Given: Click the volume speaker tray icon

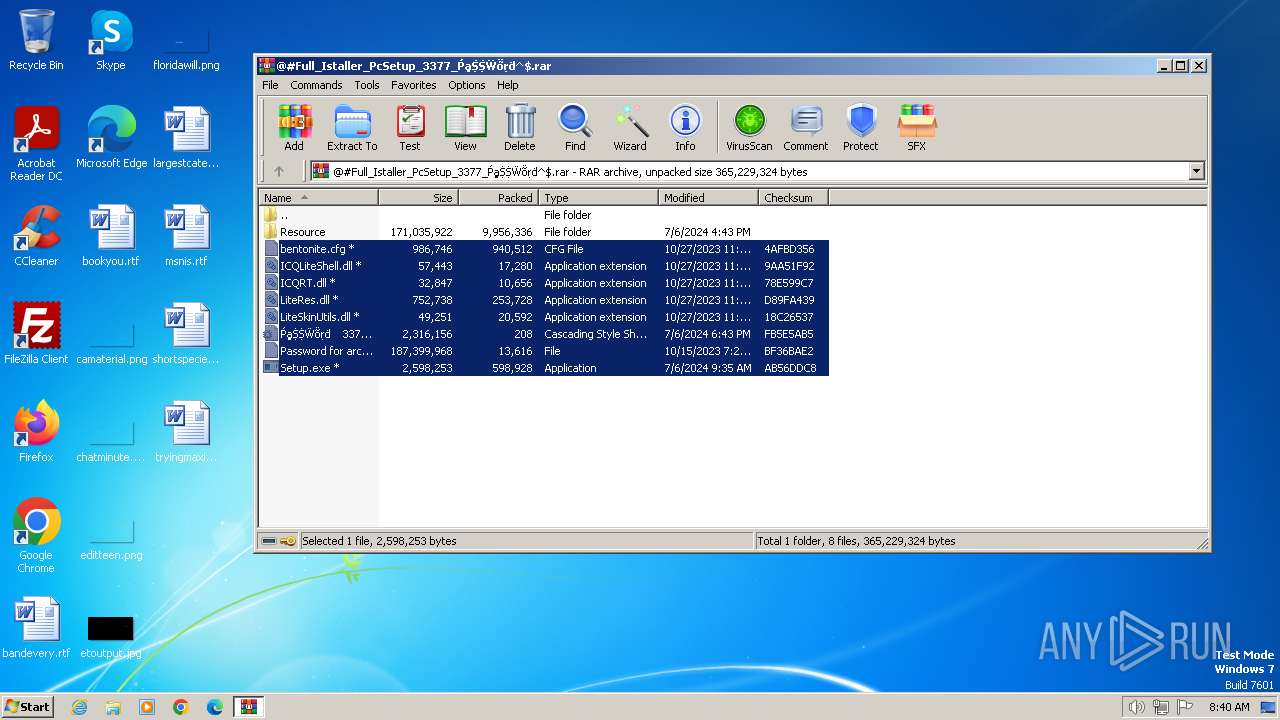Looking at the screenshot, I should coord(1136,707).
